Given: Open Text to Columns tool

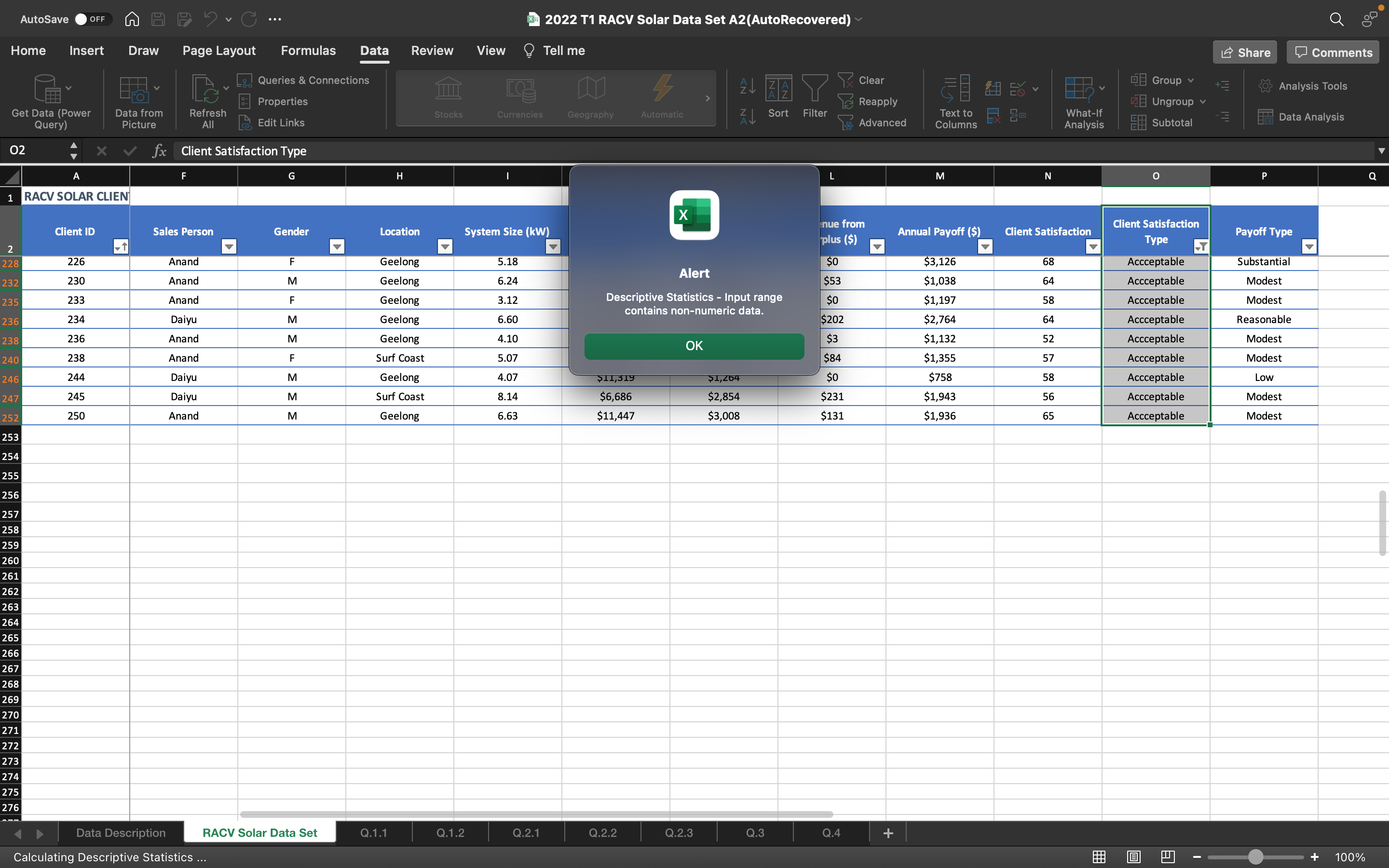Looking at the screenshot, I should pyautogui.click(x=955, y=91).
